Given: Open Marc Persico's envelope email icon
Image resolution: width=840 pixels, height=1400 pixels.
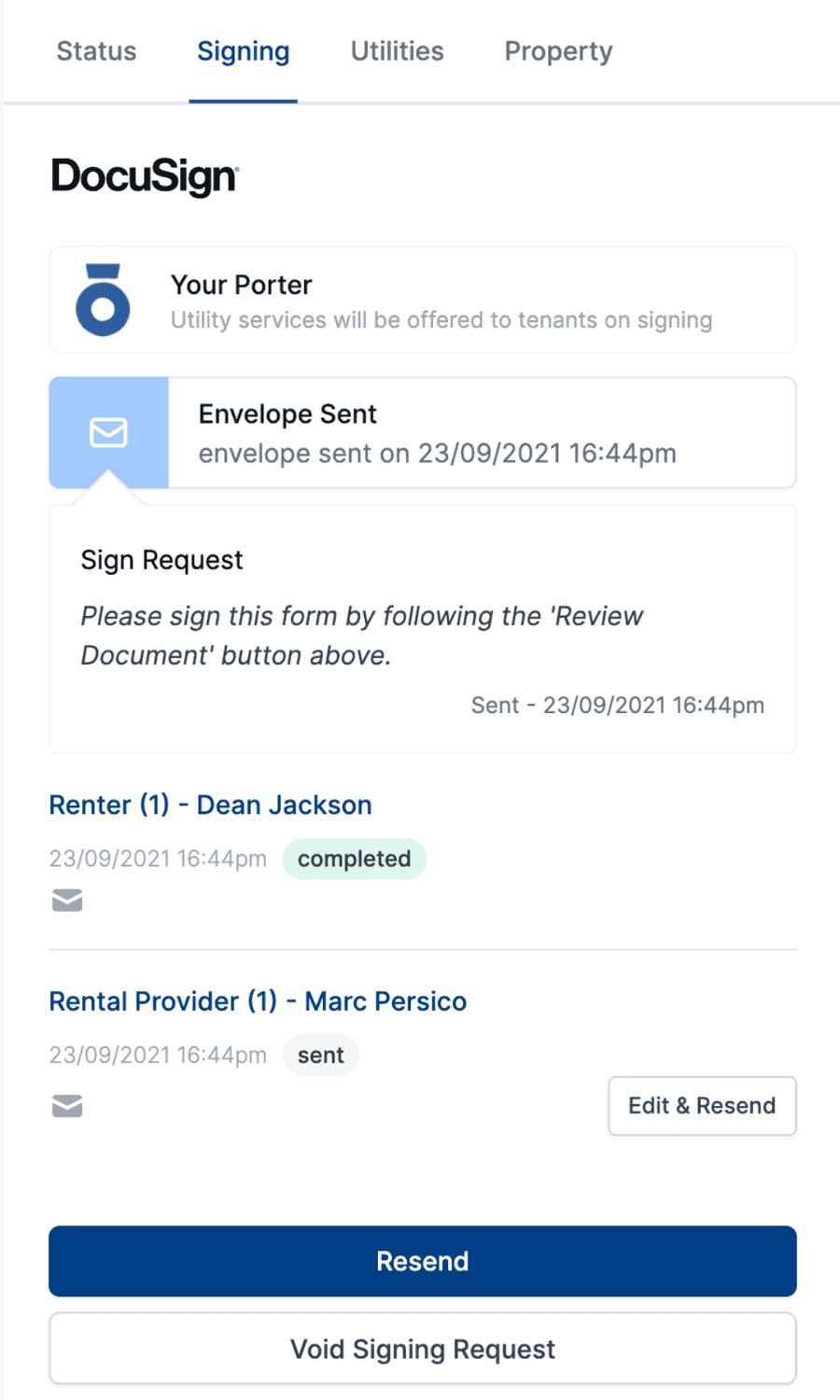Looking at the screenshot, I should click(67, 1106).
